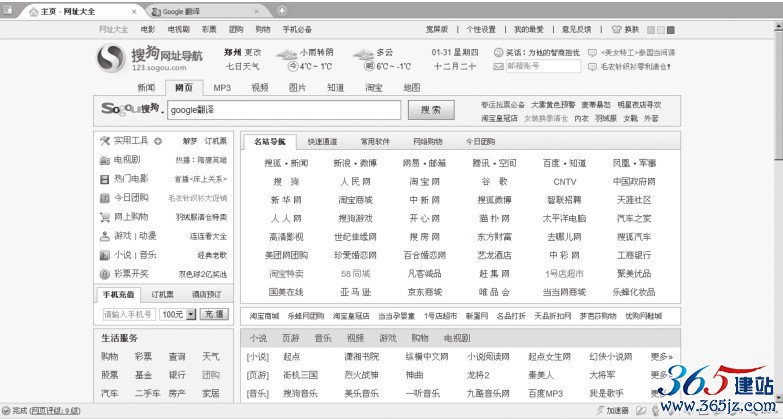Click the status bar 完成 icon
This screenshot has height=419, width=783.
coord(6,411)
